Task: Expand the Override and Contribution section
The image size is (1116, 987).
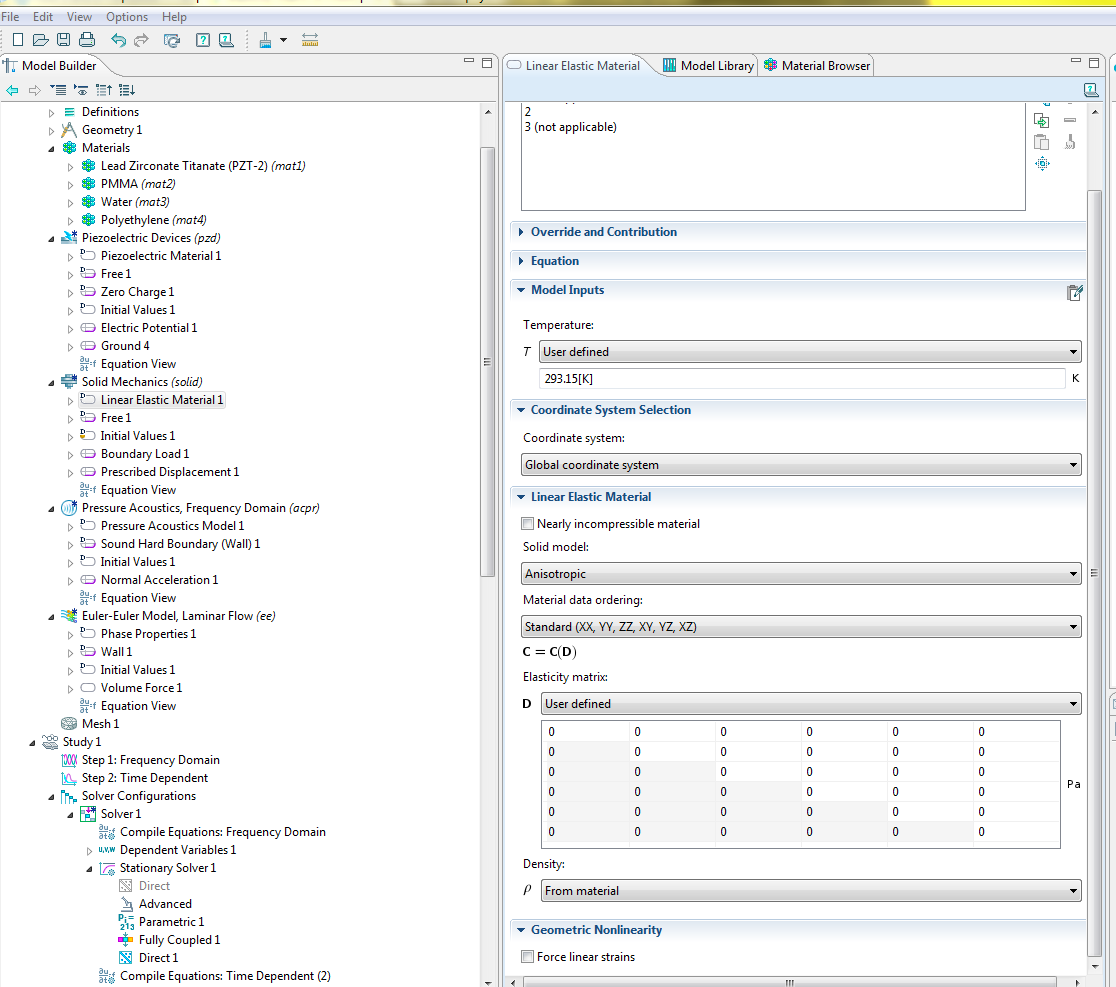Action: 603,232
